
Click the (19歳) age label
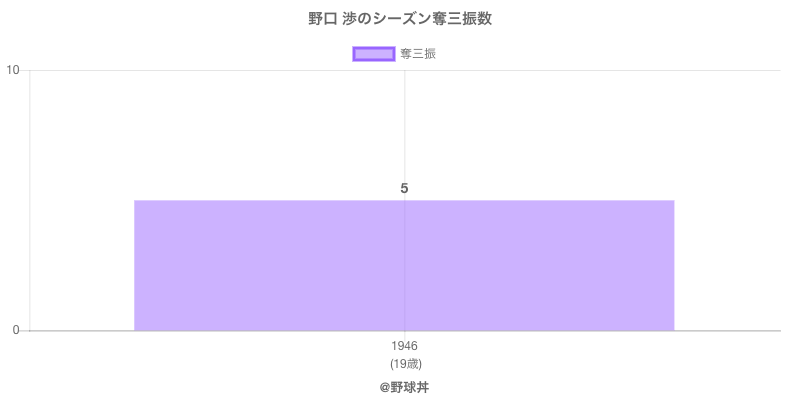(404, 363)
